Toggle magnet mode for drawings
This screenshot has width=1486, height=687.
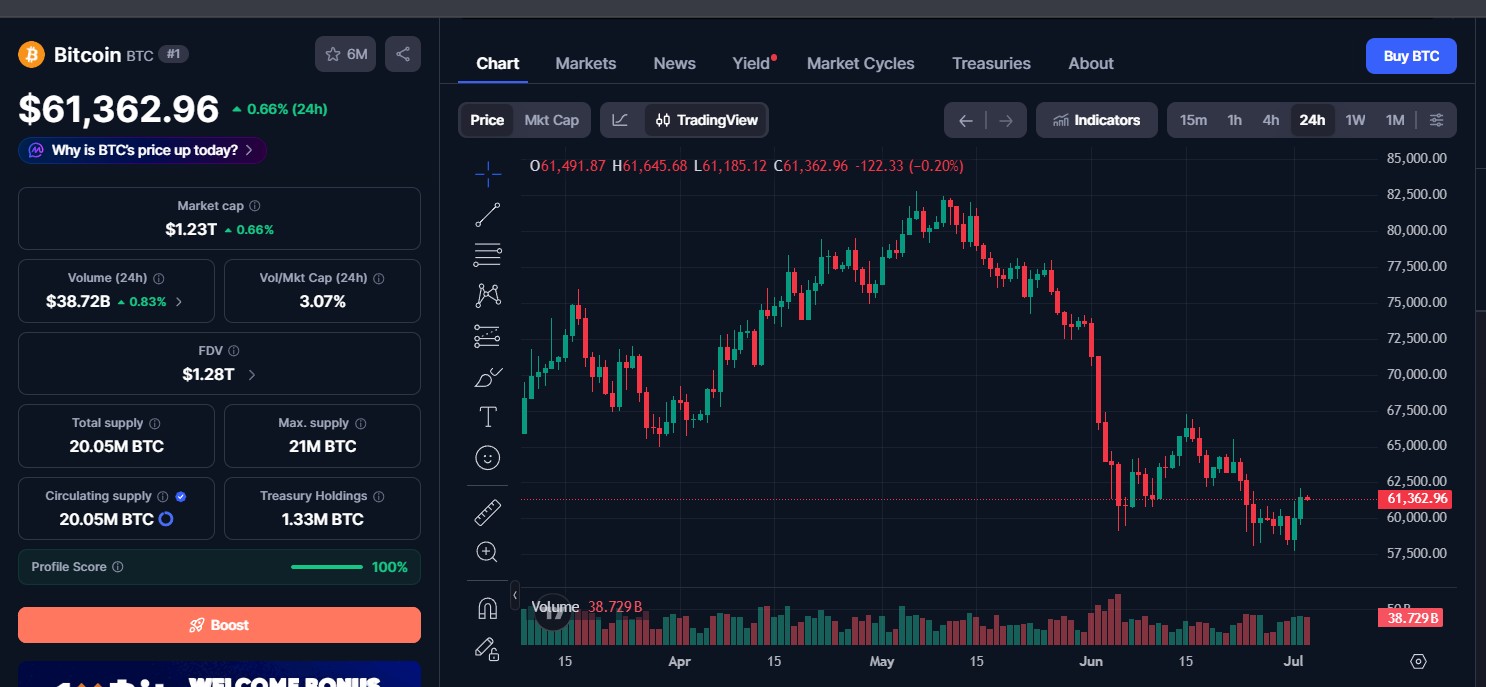(488, 608)
